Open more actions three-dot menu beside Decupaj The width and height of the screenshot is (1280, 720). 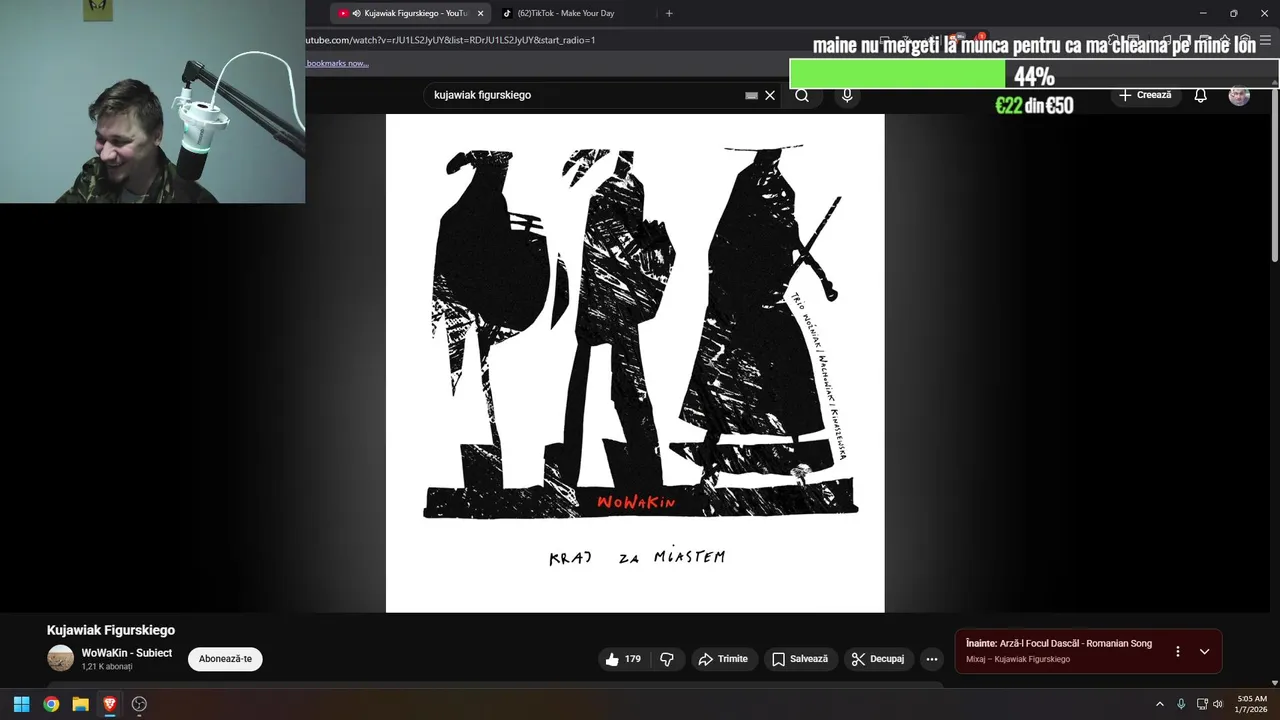pos(932,659)
